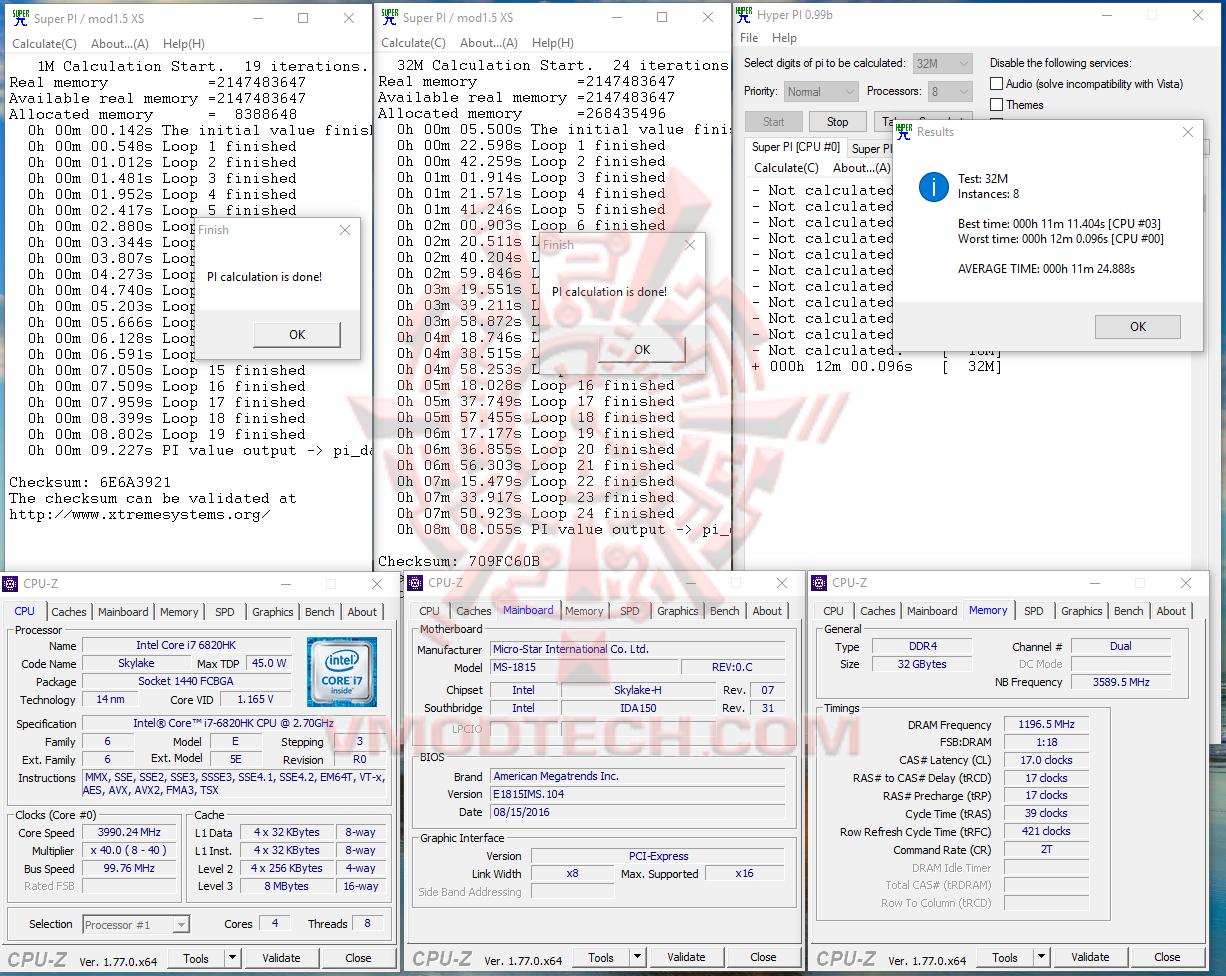Click the xtremesystems.org URL text
The height and width of the screenshot is (976, 1226).
(x=140, y=514)
